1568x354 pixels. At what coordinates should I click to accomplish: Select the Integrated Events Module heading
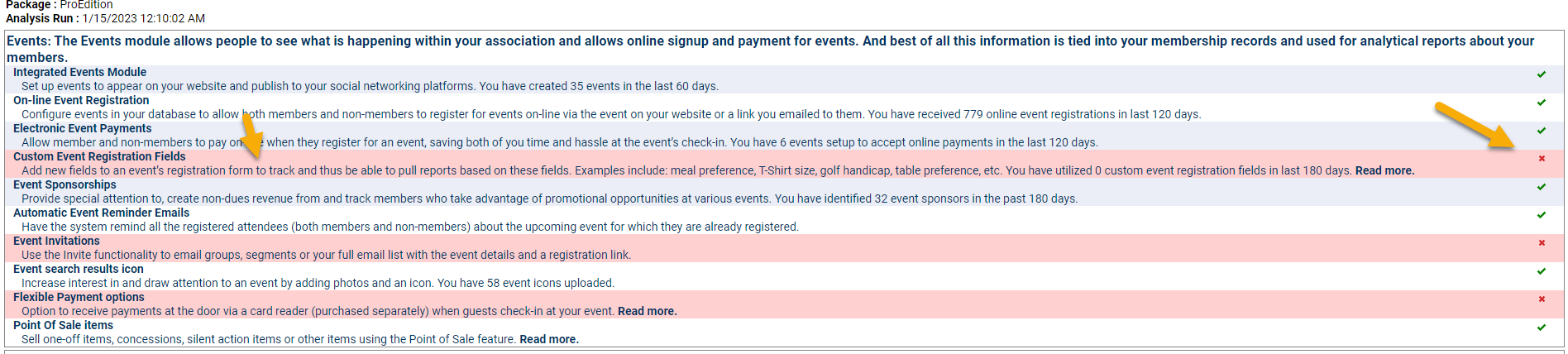point(79,73)
